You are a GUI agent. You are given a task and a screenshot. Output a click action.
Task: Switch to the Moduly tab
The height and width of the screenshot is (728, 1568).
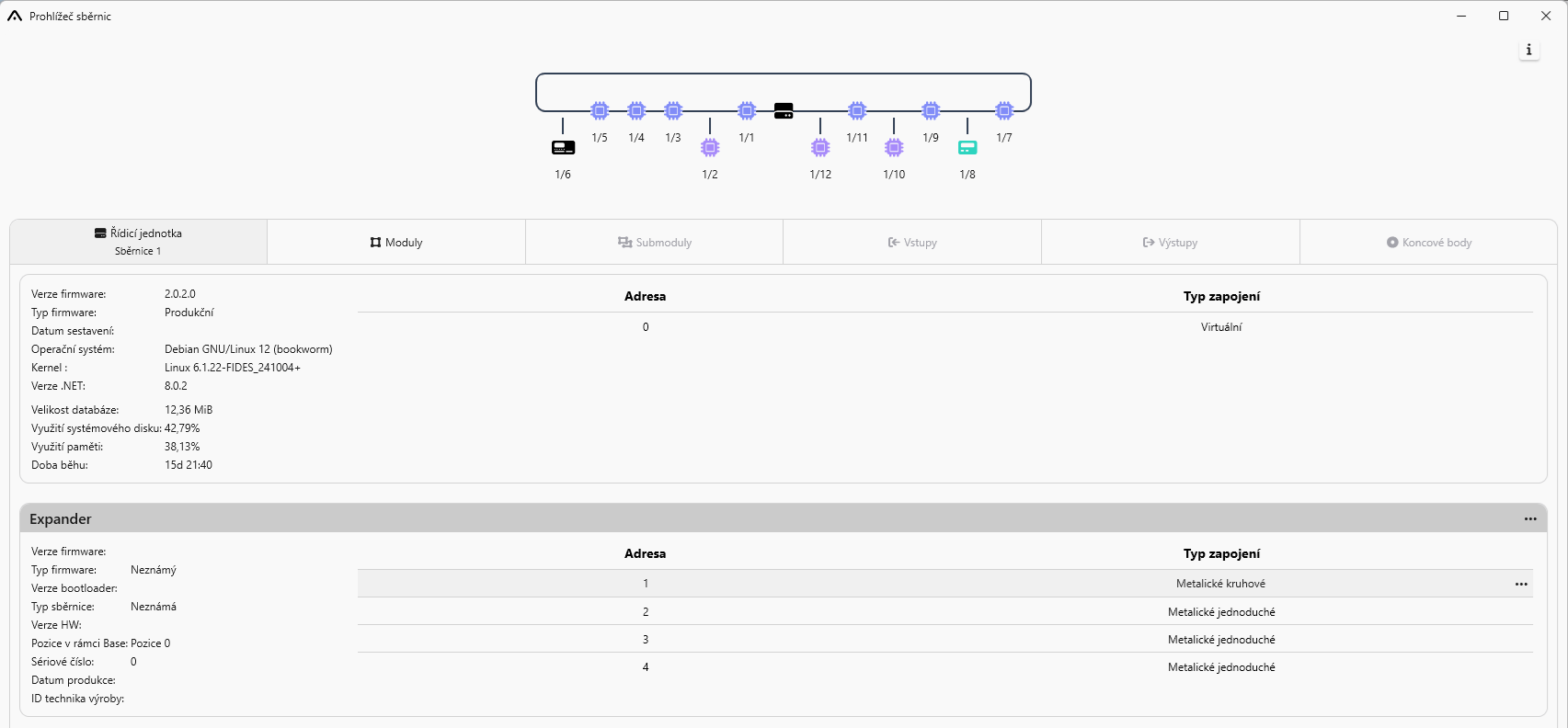coord(396,243)
